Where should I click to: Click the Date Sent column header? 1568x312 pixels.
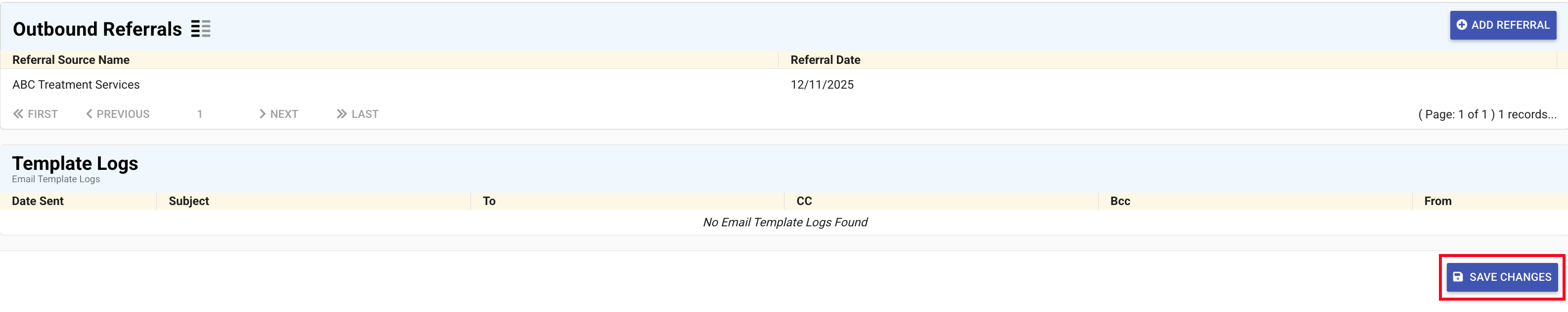[38, 201]
